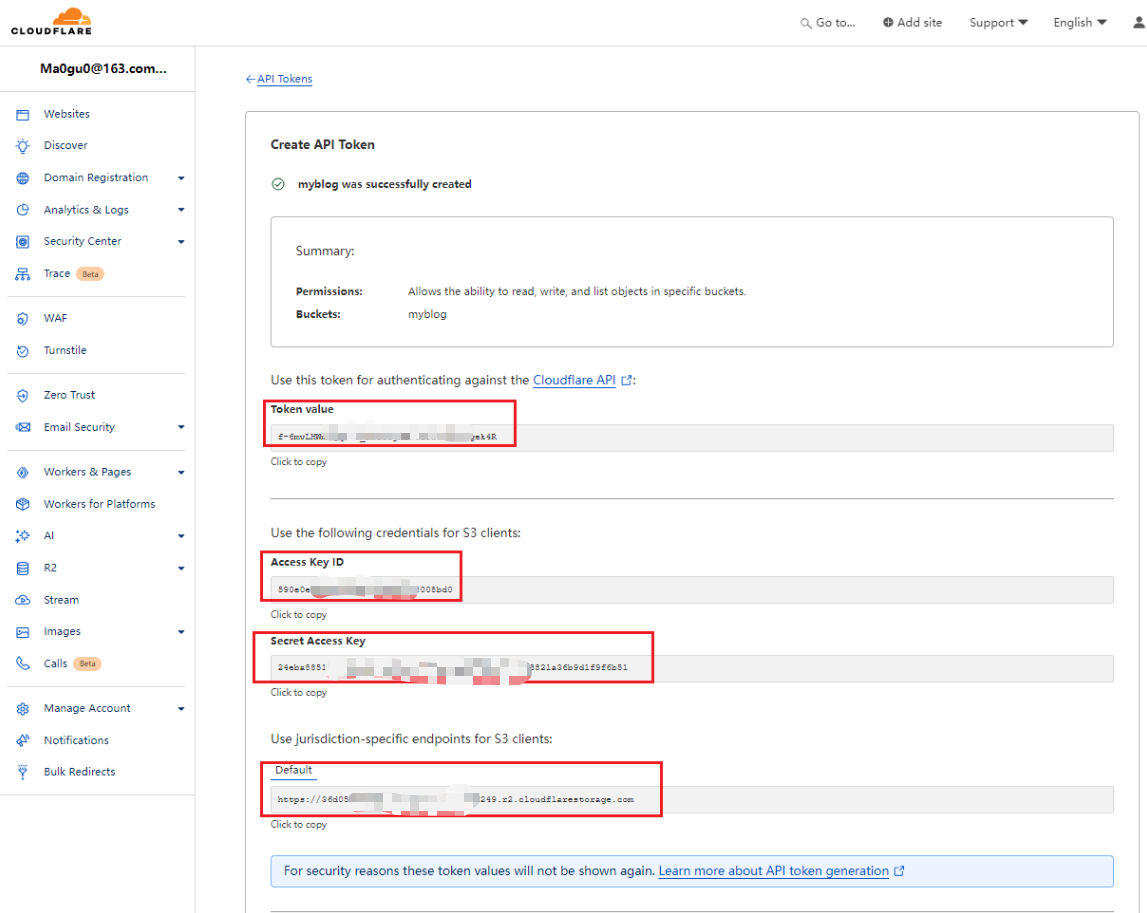Open Calls in the sidebar
Screen dimensions: 1147x913
coord(56,664)
